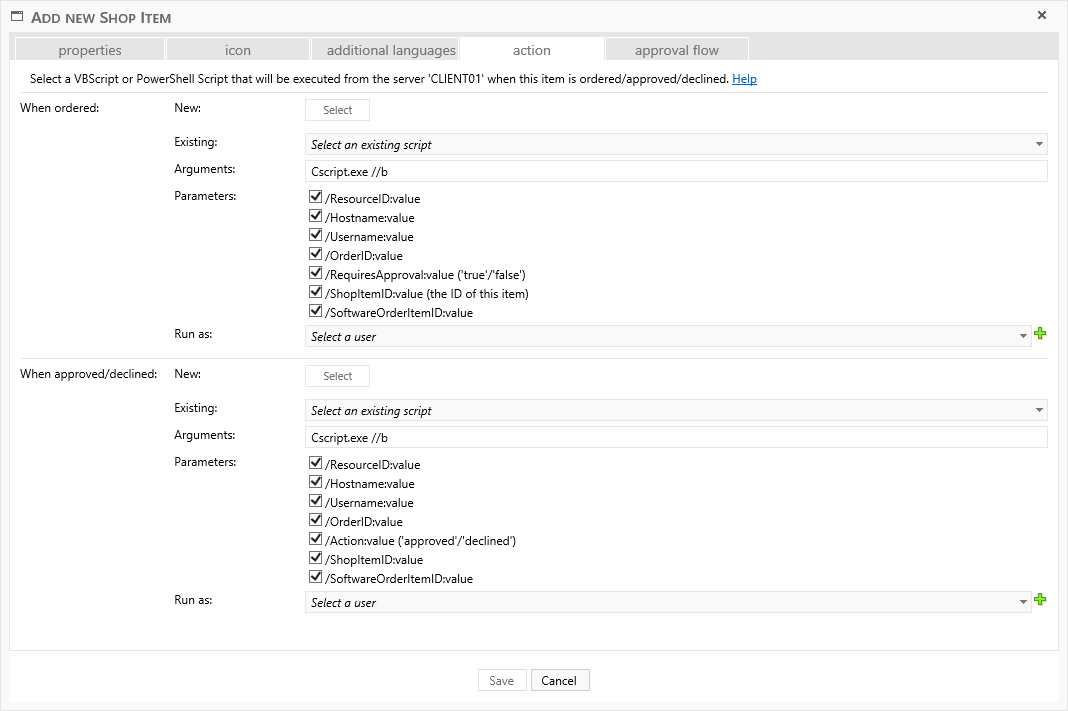Viewport: 1068px width, 711px height.
Task: Close the Add new Shop Item dialog
Action: 1042,15
